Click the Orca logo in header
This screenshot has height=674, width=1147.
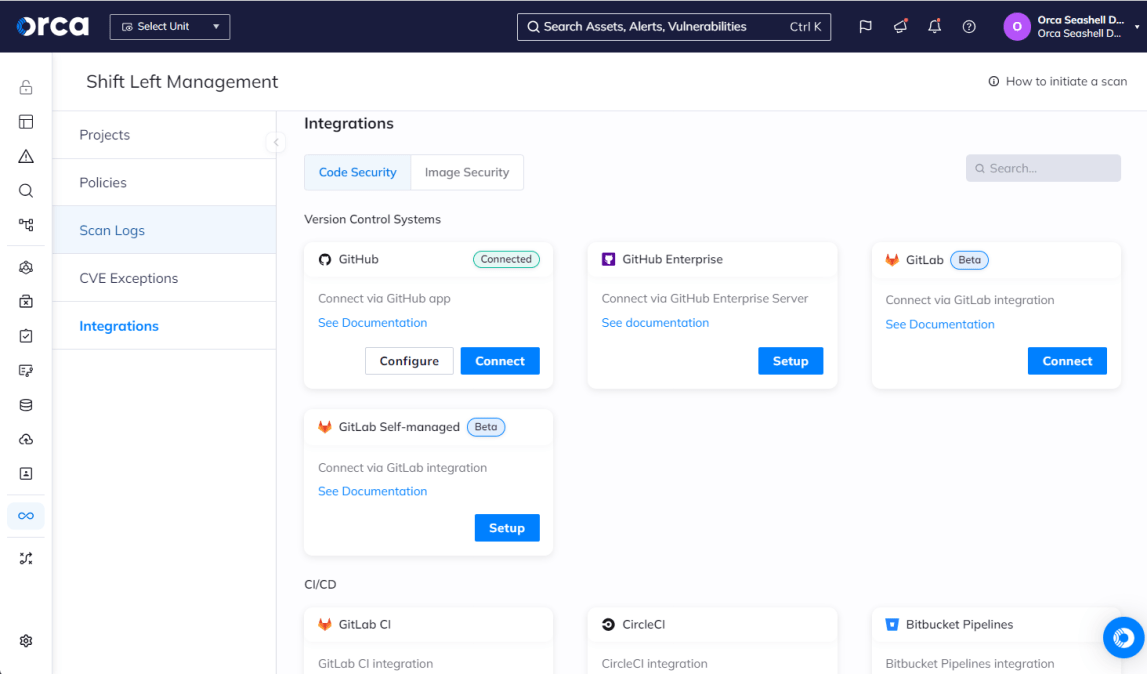53,26
